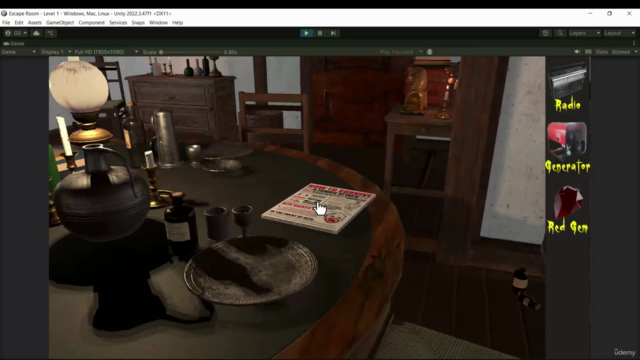Open the Full HD (1920x1080) resolution dropdown
The width and height of the screenshot is (640, 360).
pos(106,52)
